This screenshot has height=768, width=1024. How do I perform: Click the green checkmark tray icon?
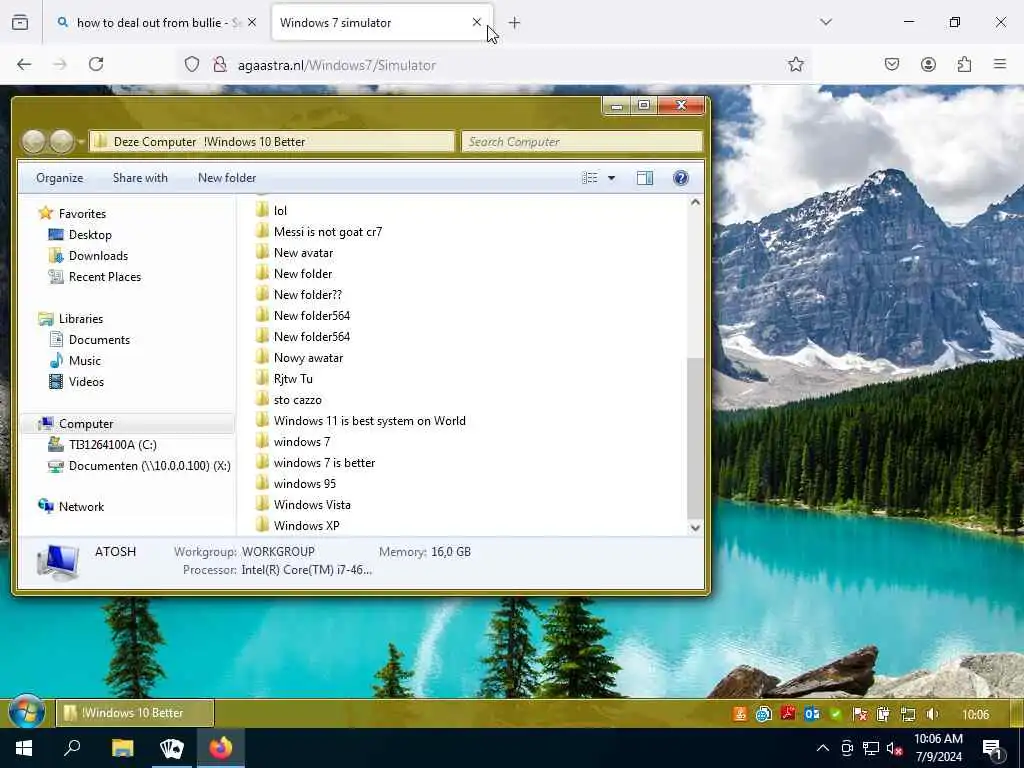pos(835,714)
